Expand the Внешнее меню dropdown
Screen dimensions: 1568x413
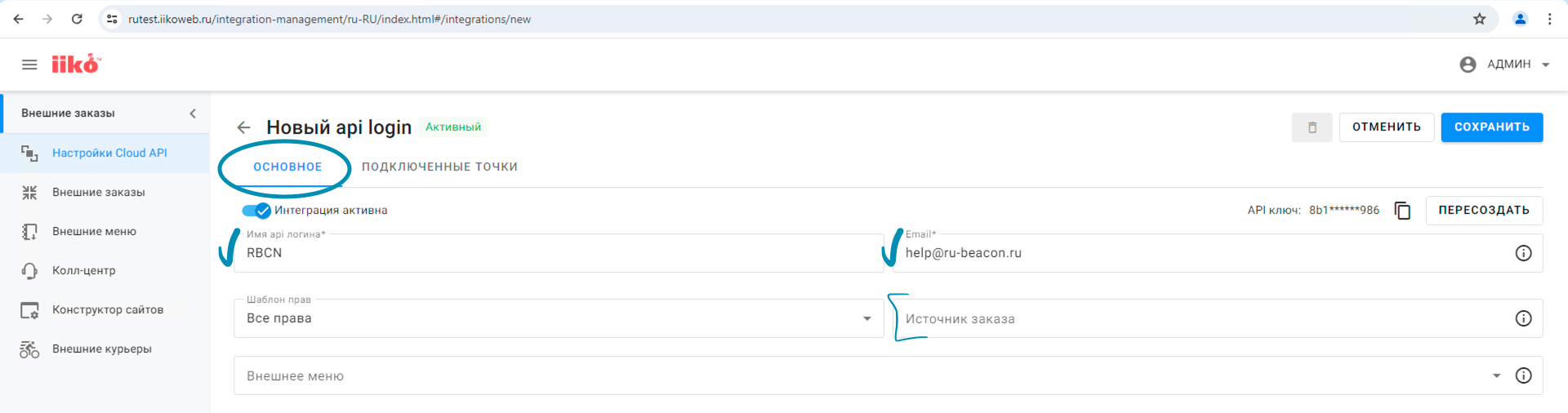click(1496, 375)
